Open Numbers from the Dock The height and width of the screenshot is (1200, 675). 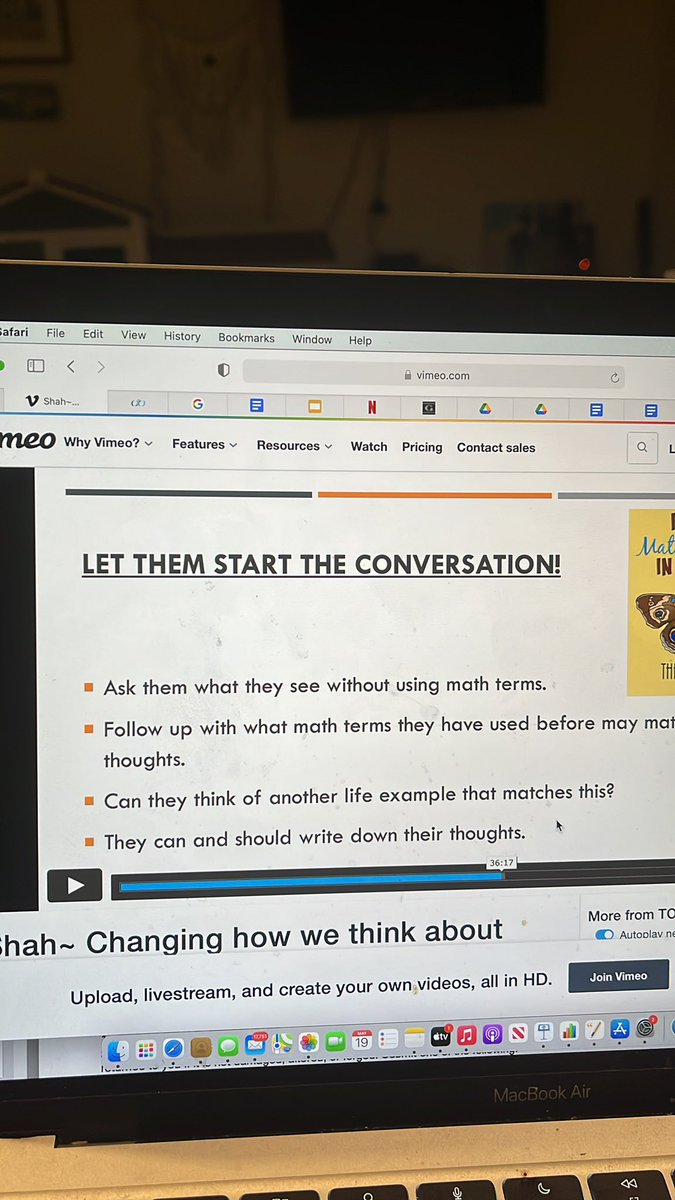[569, 1031]
